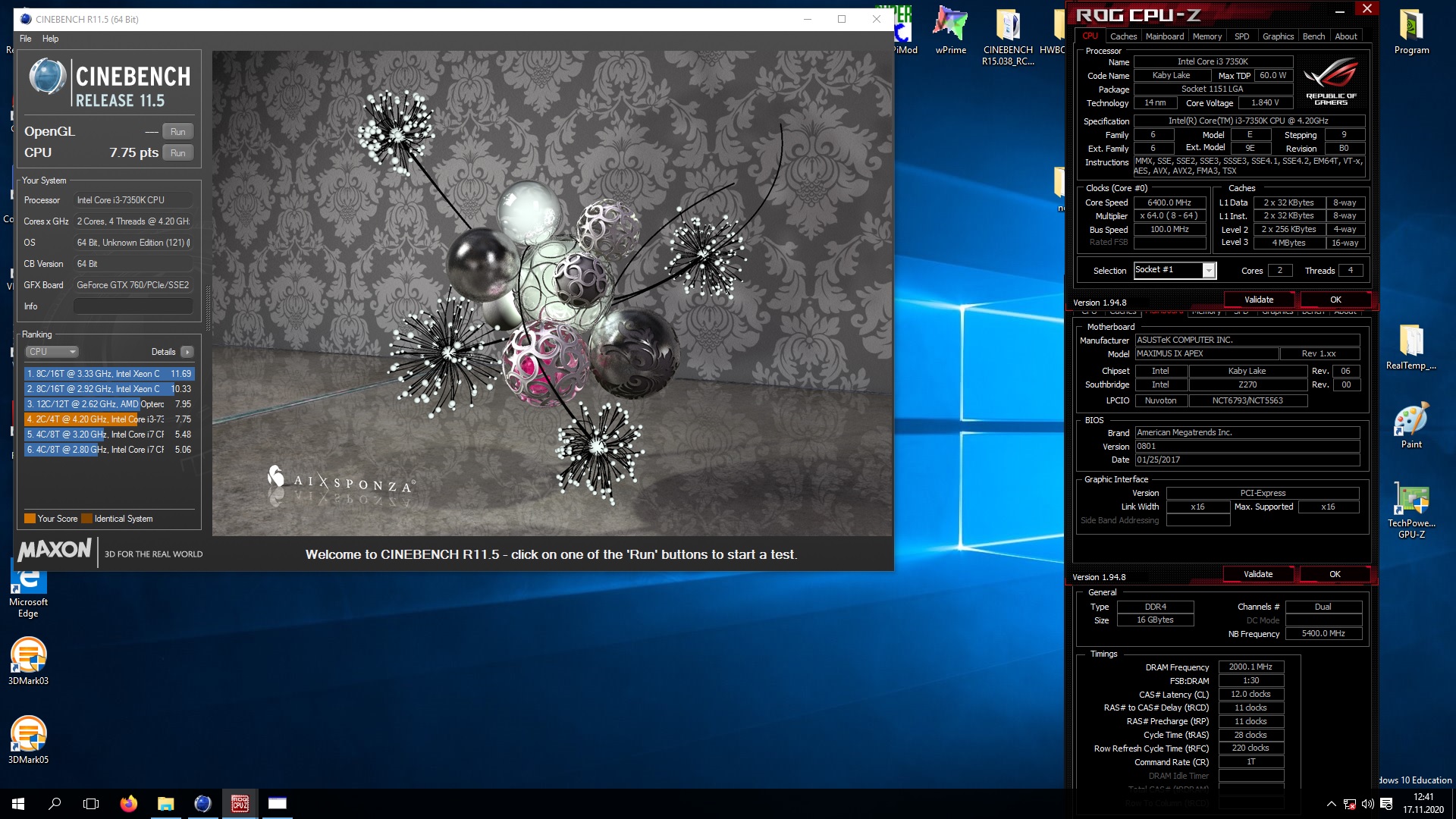Expand the ranking Details arrow
Viewport: 1456px width, 819px height.
(187, 352)
